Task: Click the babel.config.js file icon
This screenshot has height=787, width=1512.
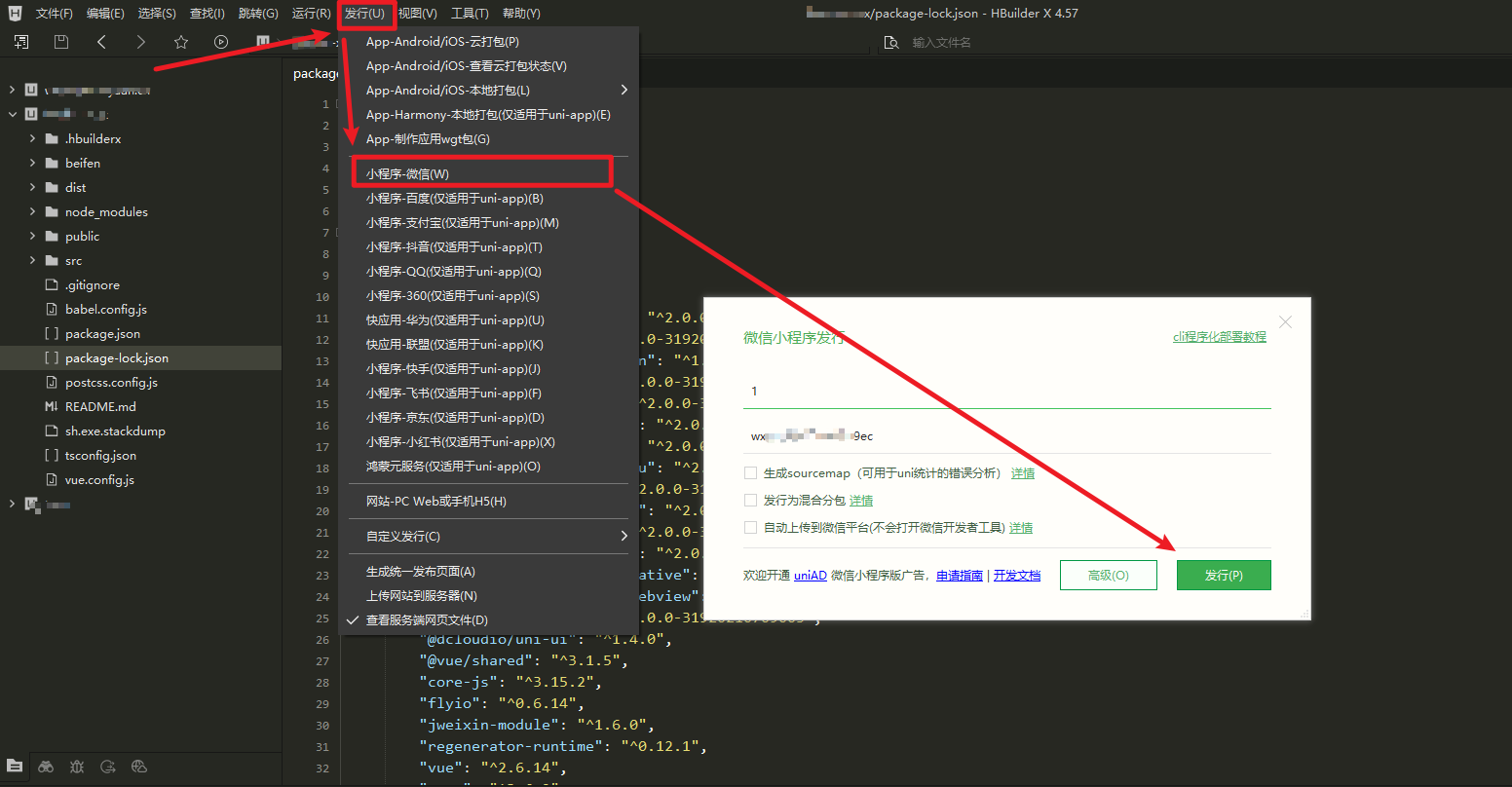Action: click(x=53, y=310)
